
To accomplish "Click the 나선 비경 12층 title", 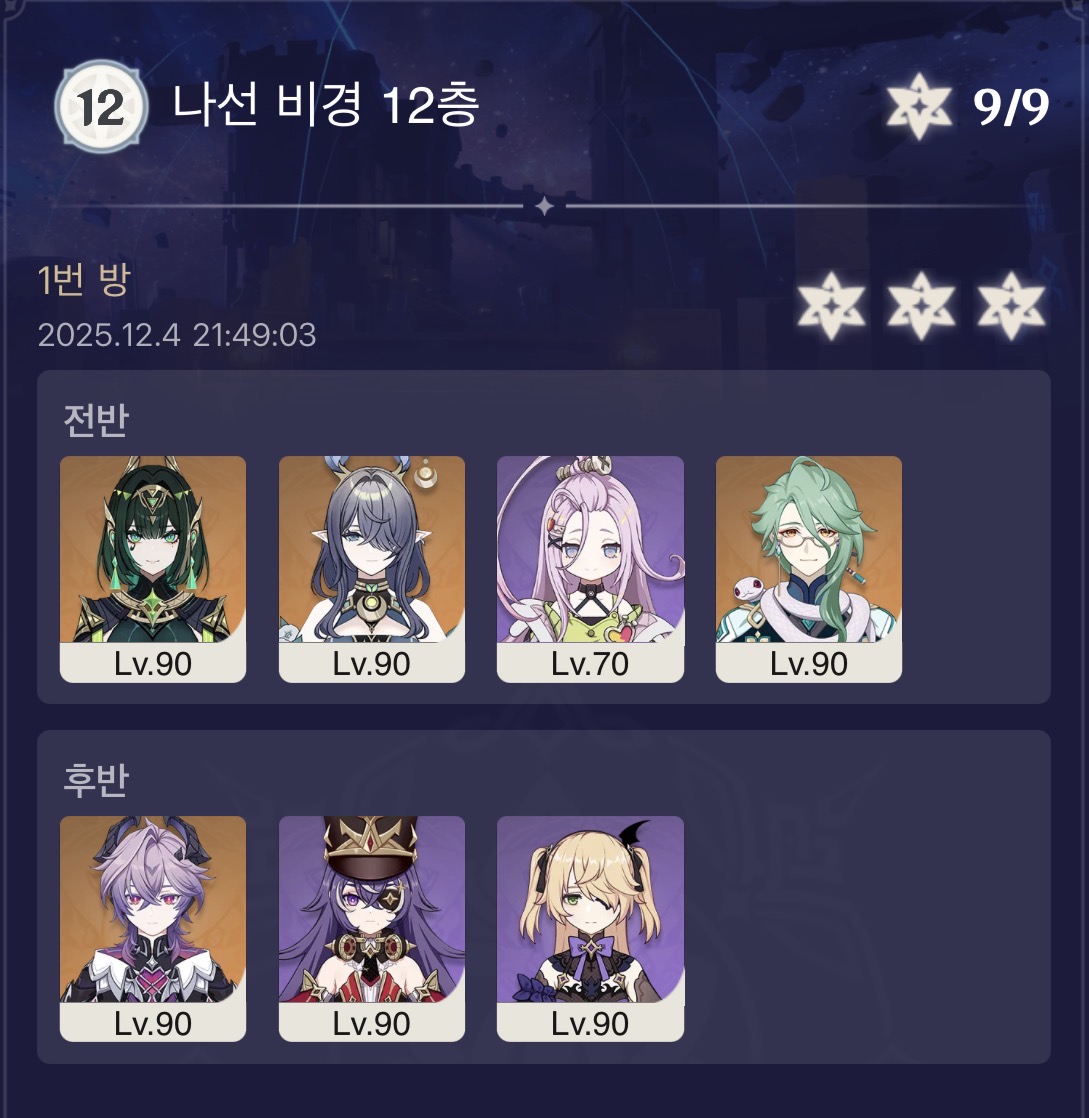I will click(x=325, y=105).
